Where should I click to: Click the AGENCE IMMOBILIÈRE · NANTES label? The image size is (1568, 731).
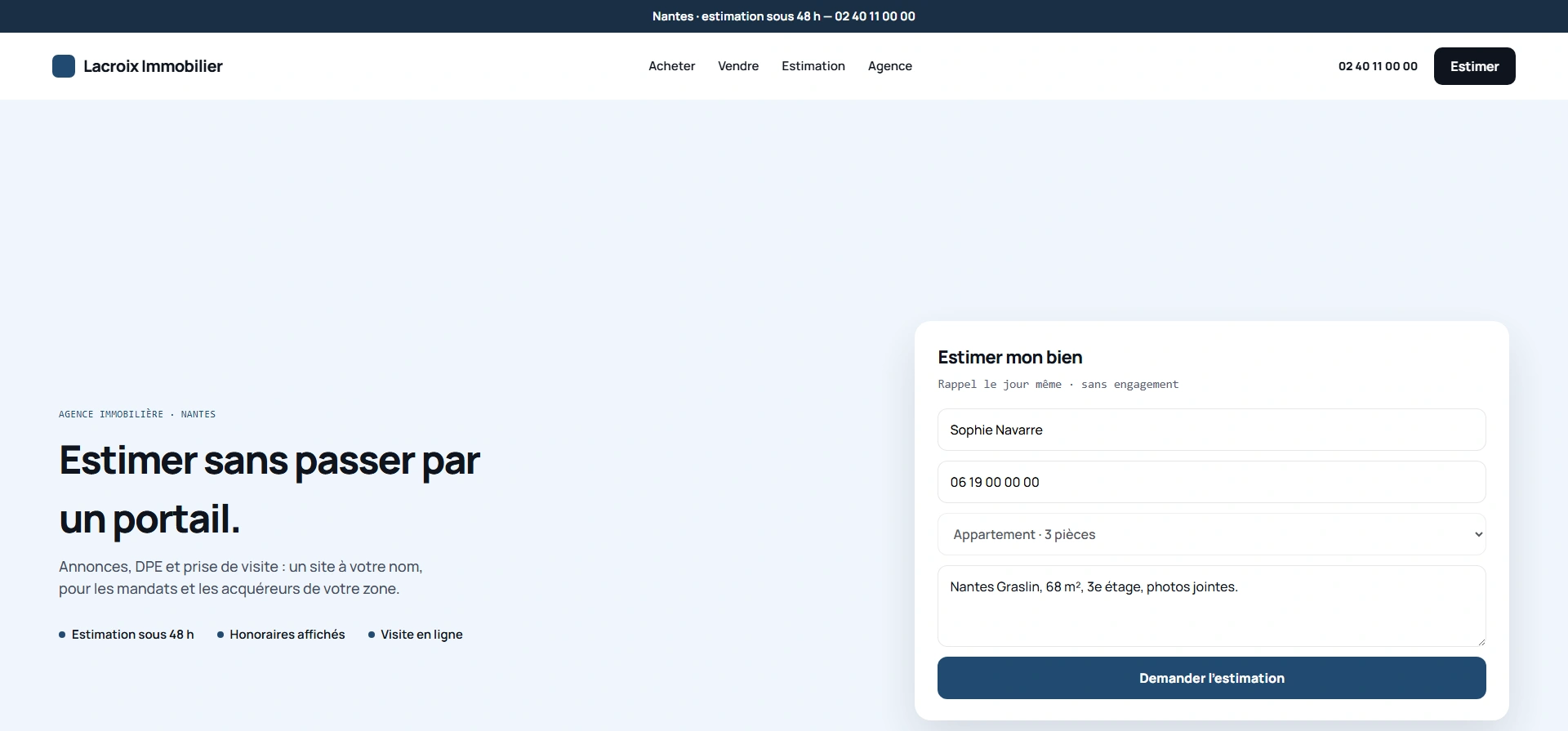pyautogui.click(x=137, y=414)
